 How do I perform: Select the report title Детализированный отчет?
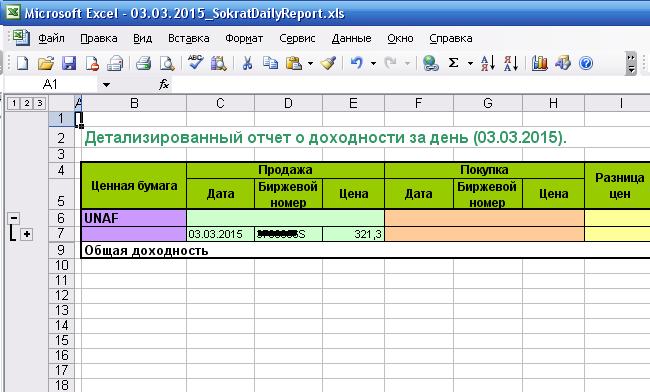(x=325, y=138)
